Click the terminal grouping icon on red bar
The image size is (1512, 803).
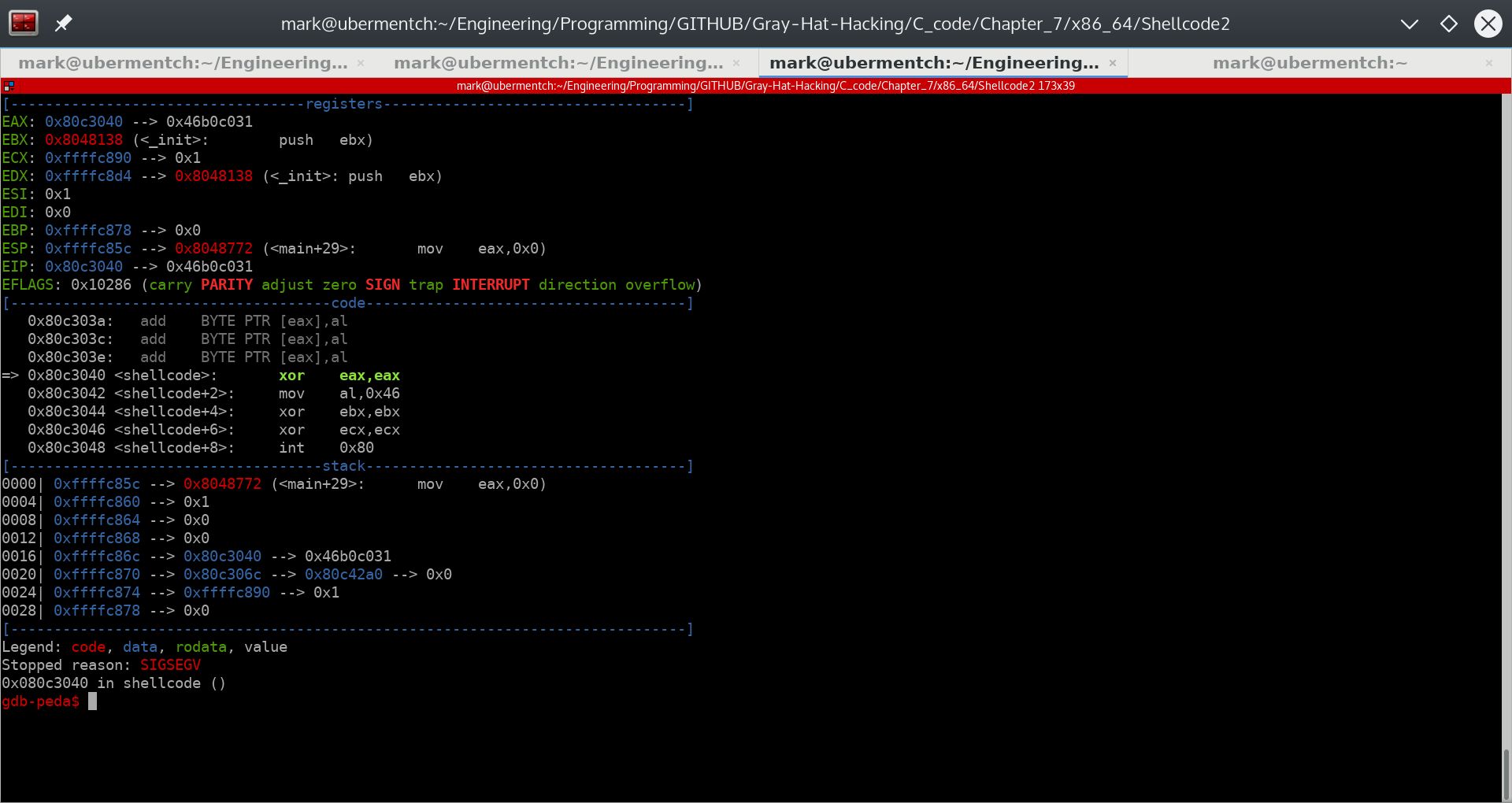[9, 86]
